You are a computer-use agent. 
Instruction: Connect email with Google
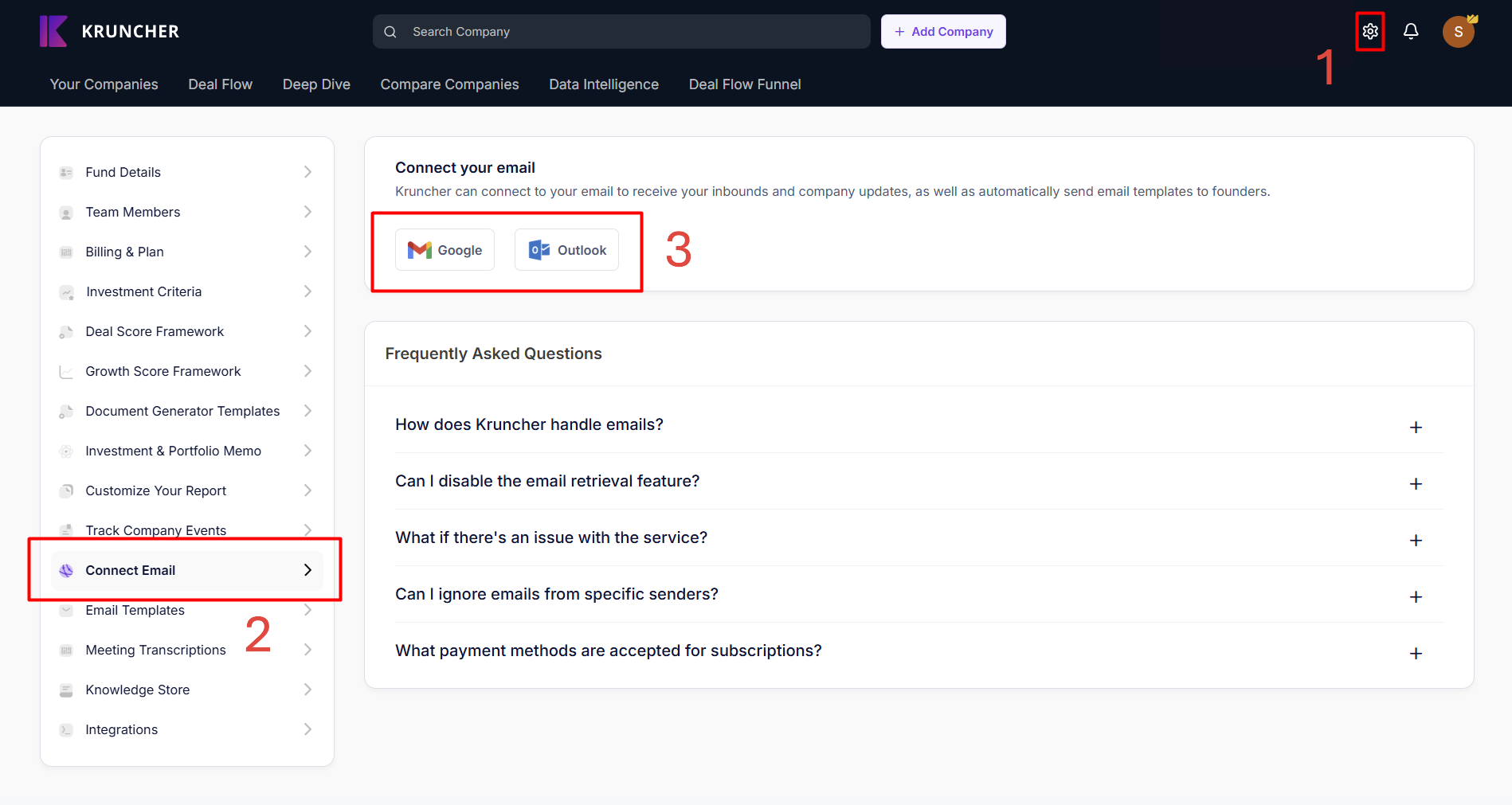click(x=445, y=250)
